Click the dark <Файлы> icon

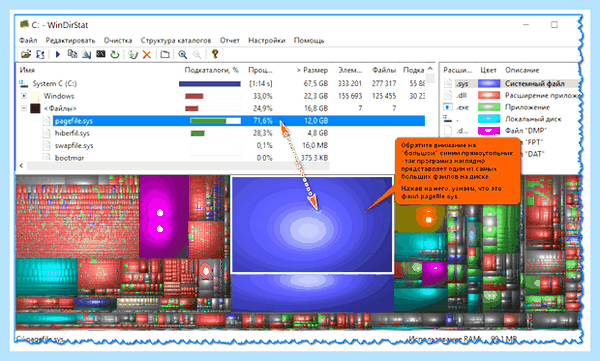tap(35, 108)
